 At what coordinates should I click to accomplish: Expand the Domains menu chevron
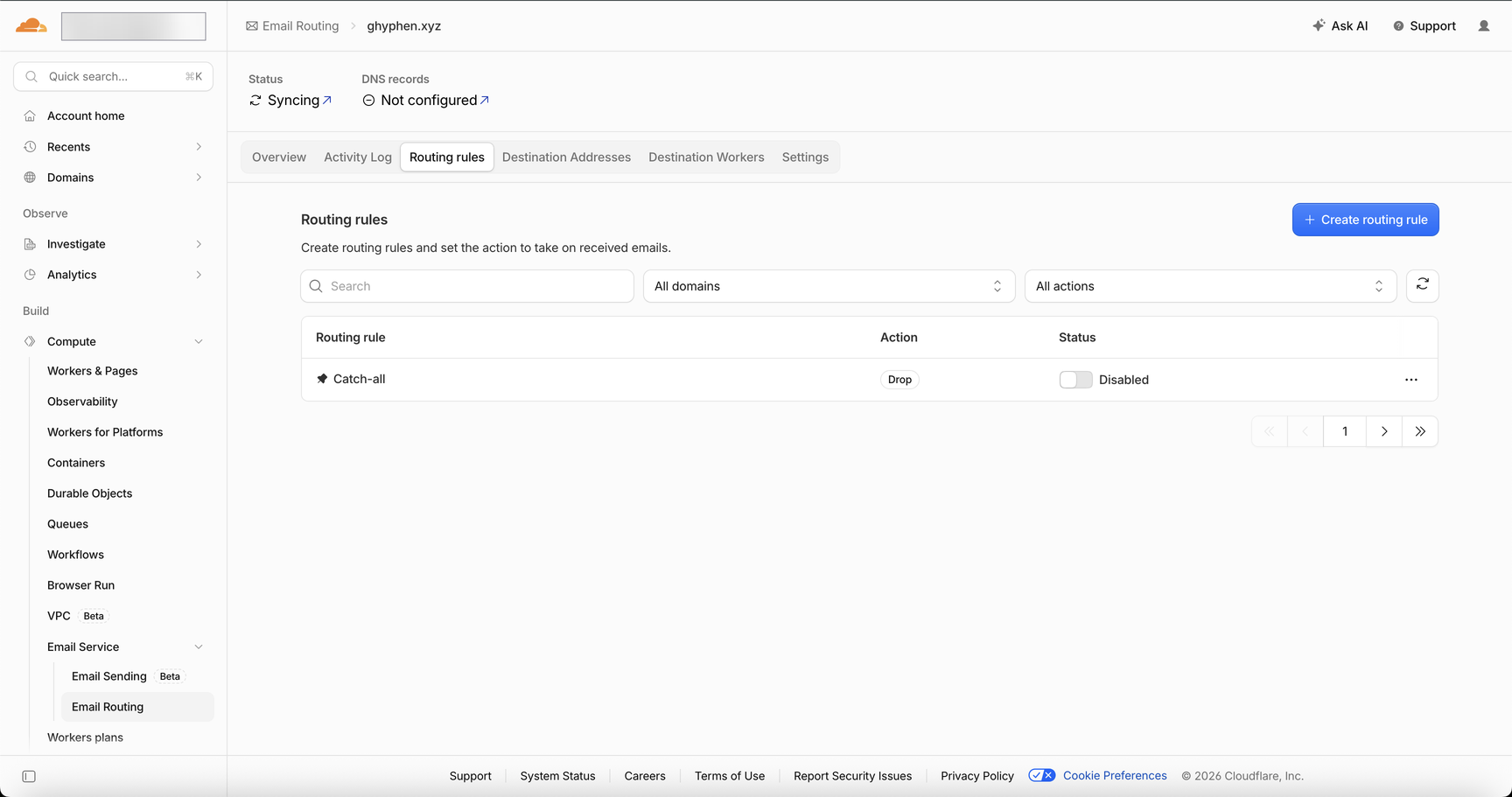coord(199,178)
